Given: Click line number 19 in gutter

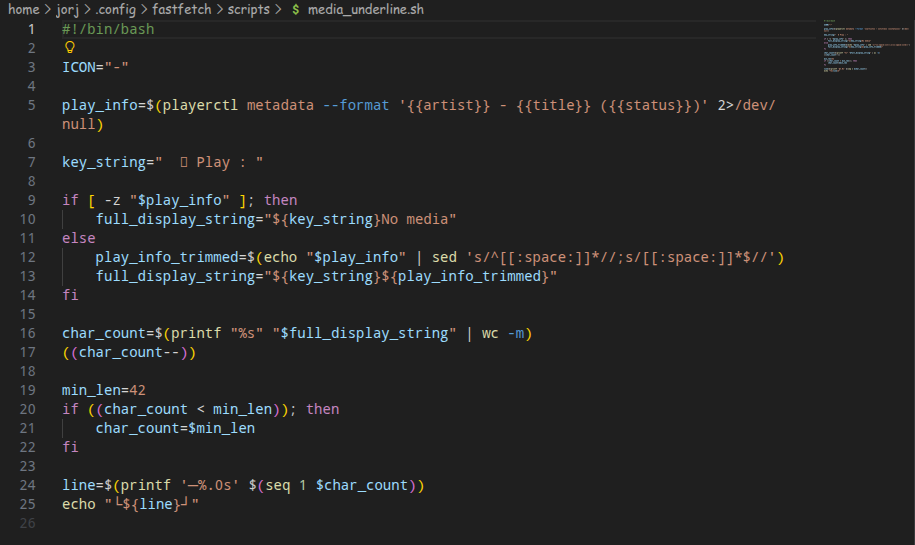Looking at the screenshot, I should (x=27, y=390).
